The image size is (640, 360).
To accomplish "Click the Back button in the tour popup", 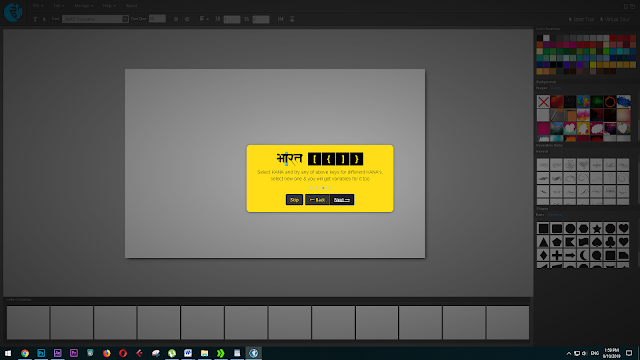I will (x=317, y=200).
